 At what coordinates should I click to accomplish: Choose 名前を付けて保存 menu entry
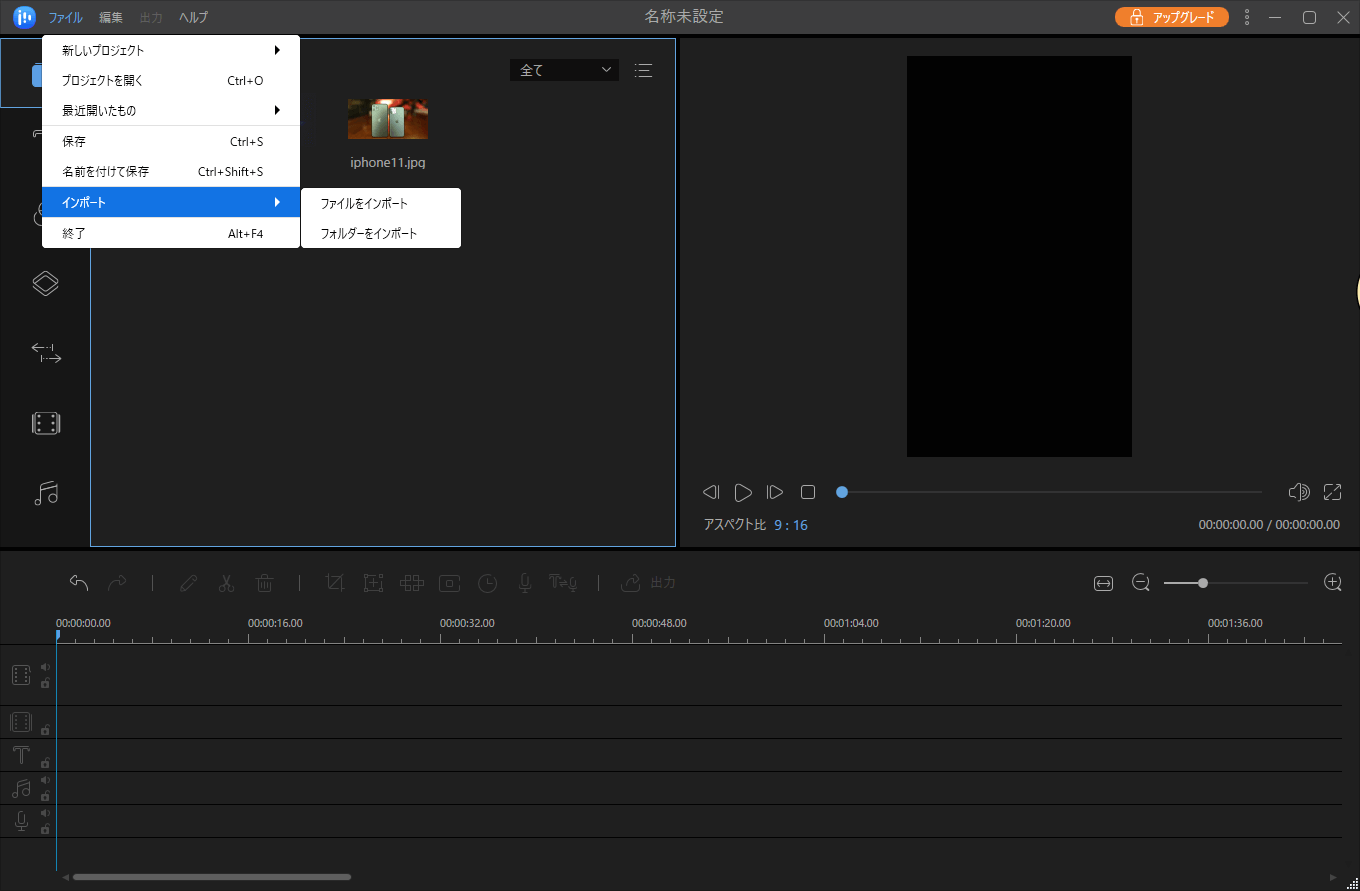click(x=171, y=172)
